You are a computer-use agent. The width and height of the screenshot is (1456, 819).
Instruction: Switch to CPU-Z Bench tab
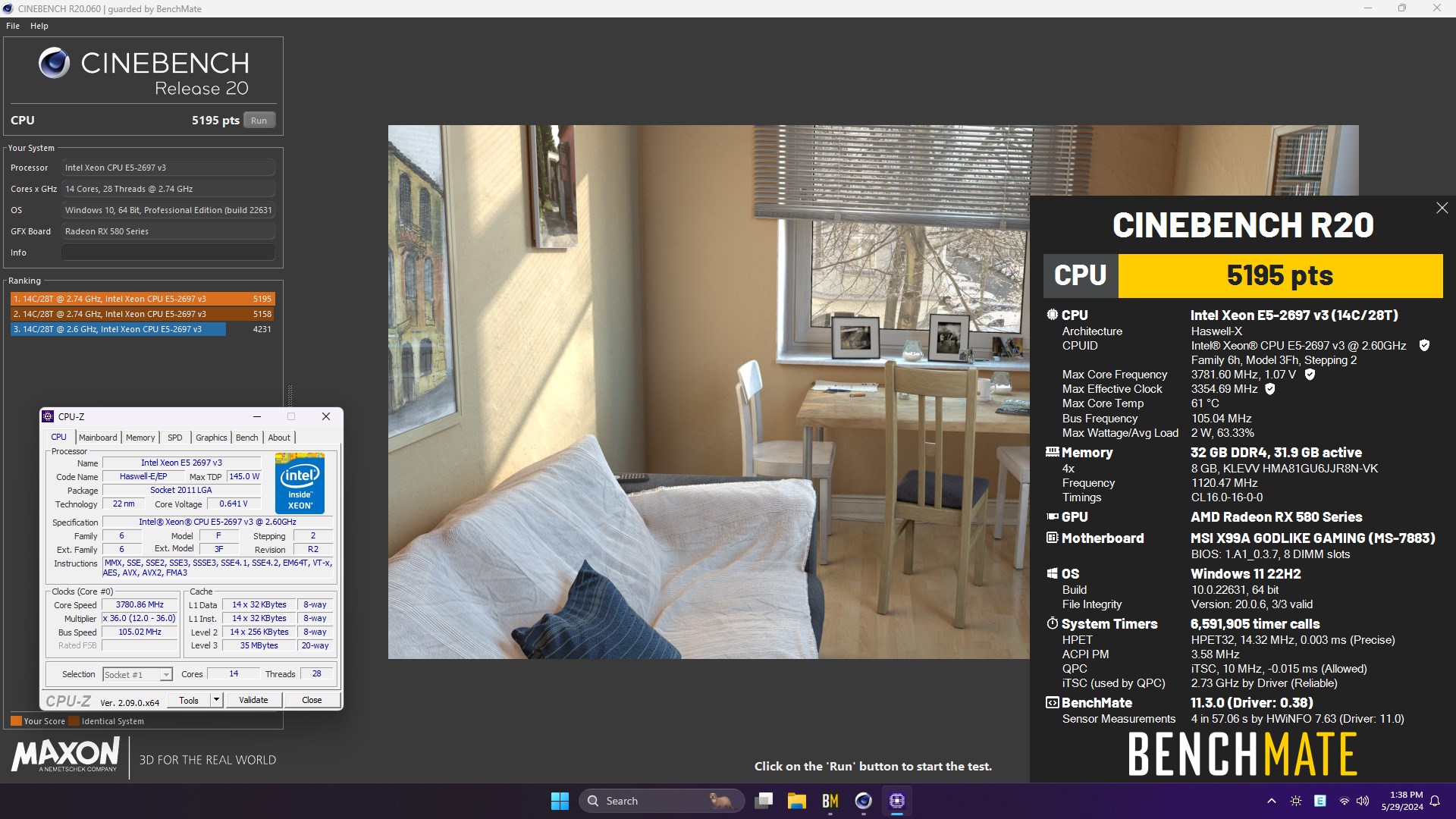[246, 438]
